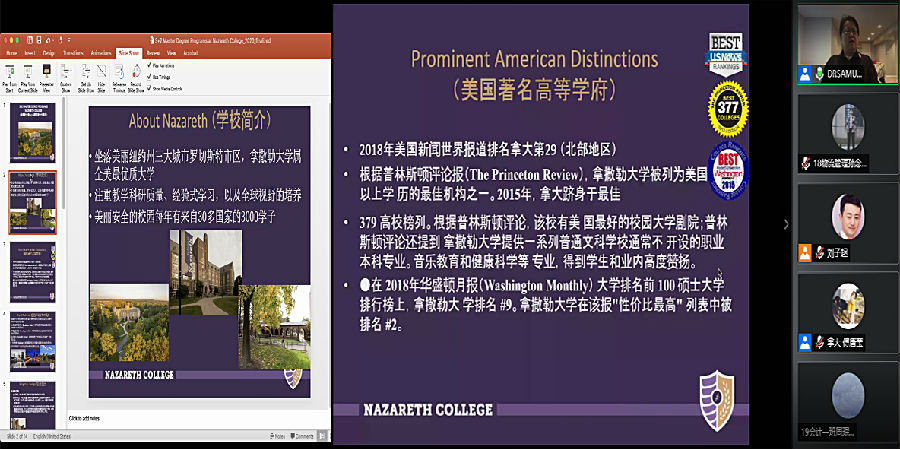This screenshot has width=900, height=449.
Task: Select the highlighted second slide thumbnail
Action: [x=33, y=202]
